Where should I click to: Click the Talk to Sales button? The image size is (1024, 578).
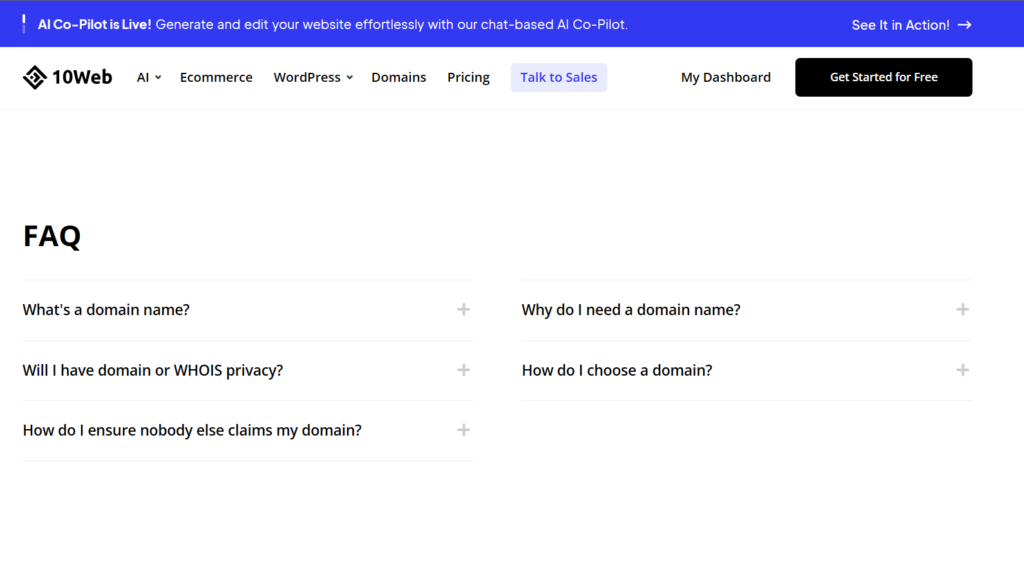point(558,77)
